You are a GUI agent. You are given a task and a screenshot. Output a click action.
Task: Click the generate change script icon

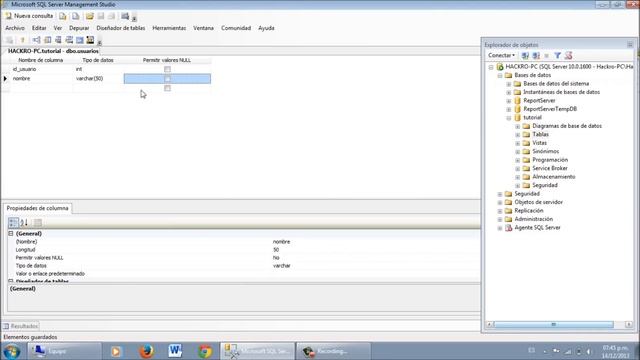click(x=9, y=40)
